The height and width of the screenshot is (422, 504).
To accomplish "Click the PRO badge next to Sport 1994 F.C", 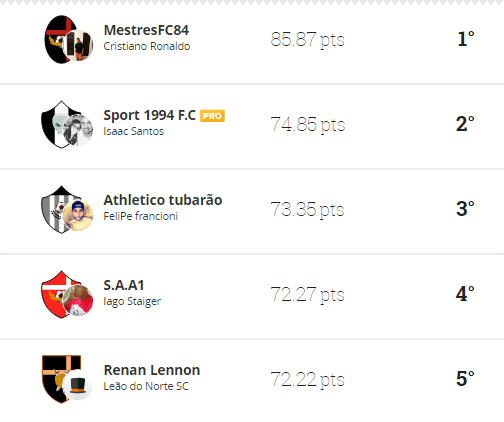I will (212, 116).
